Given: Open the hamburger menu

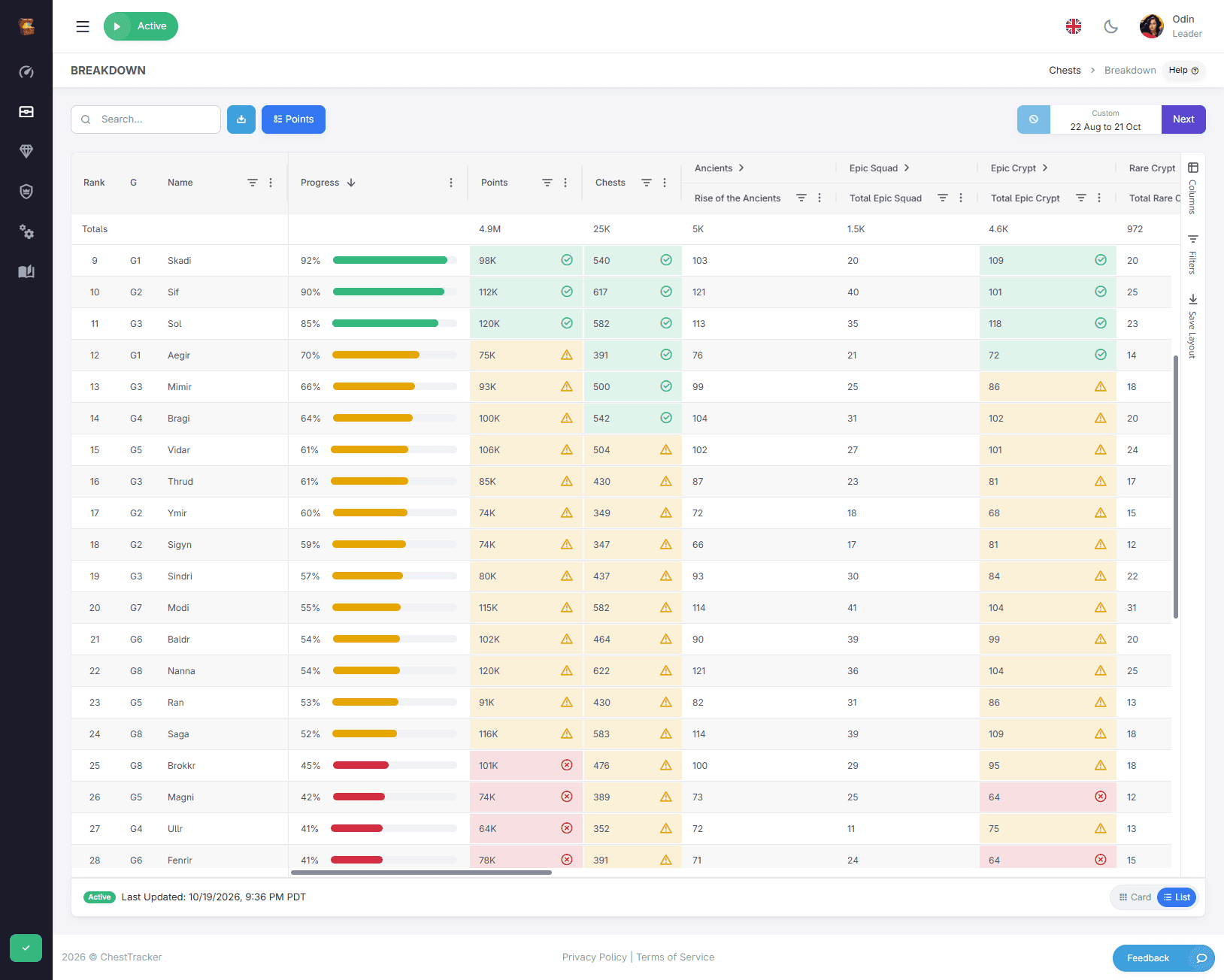Looking at the screenshot, I should coord(83,26).
